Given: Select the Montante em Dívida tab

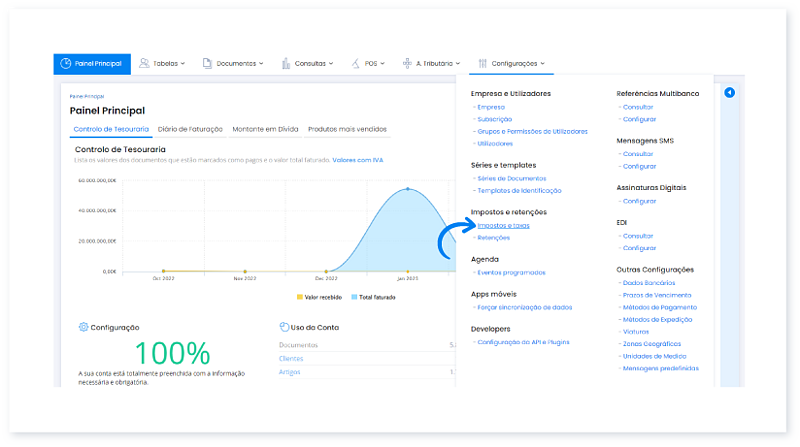Looking at the screenshot, I should (x=265, y=129).
